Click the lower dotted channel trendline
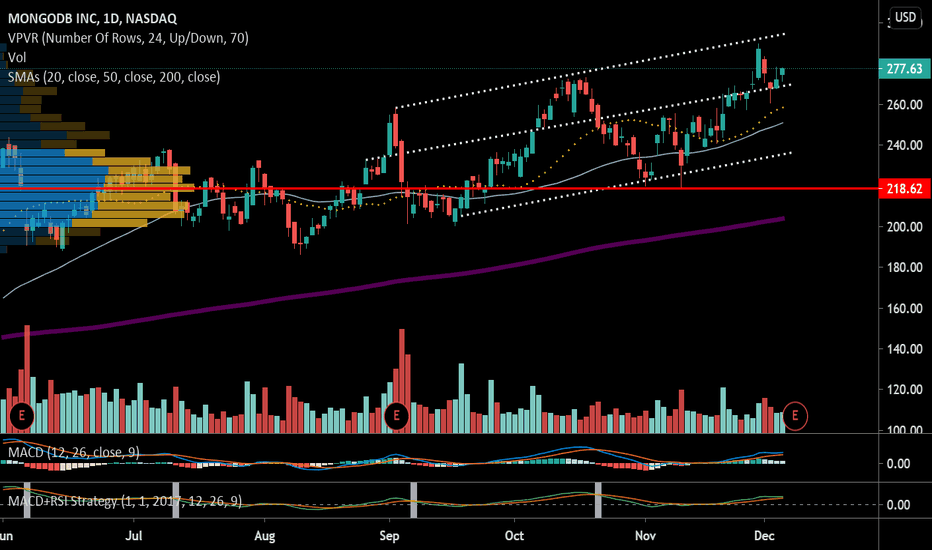Image resolution: width=932 pixels, height=550 pixels. tap(625, 184)
